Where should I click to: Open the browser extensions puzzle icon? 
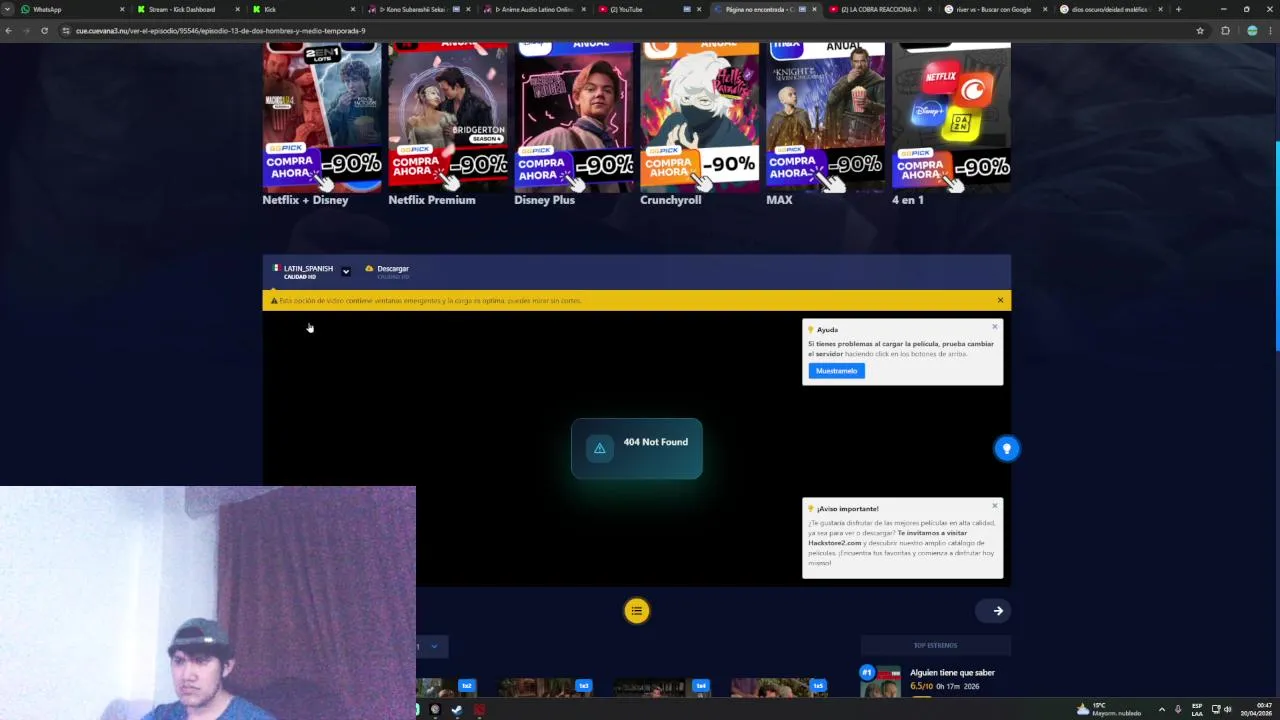pos(1225,31)
